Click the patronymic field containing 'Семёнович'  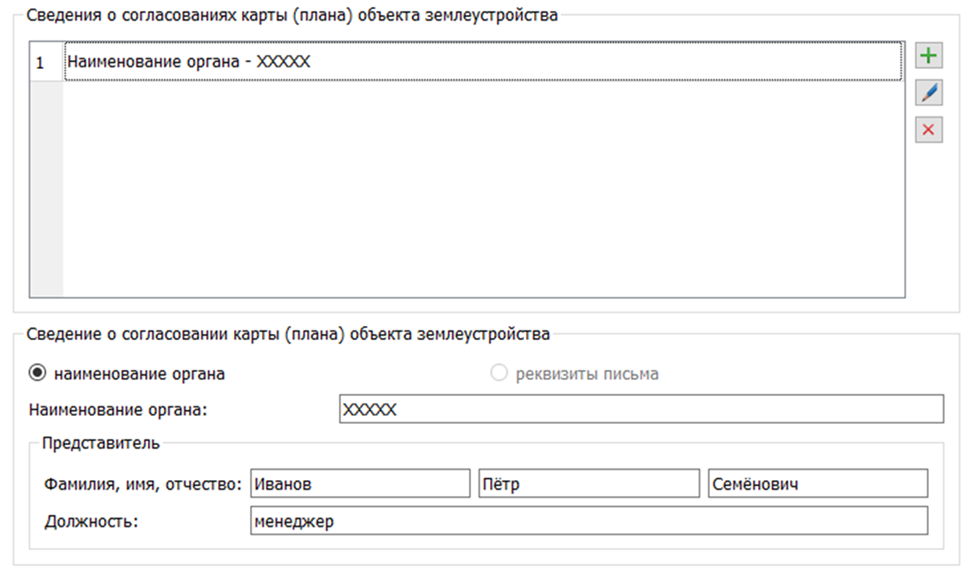pos(817,484)
